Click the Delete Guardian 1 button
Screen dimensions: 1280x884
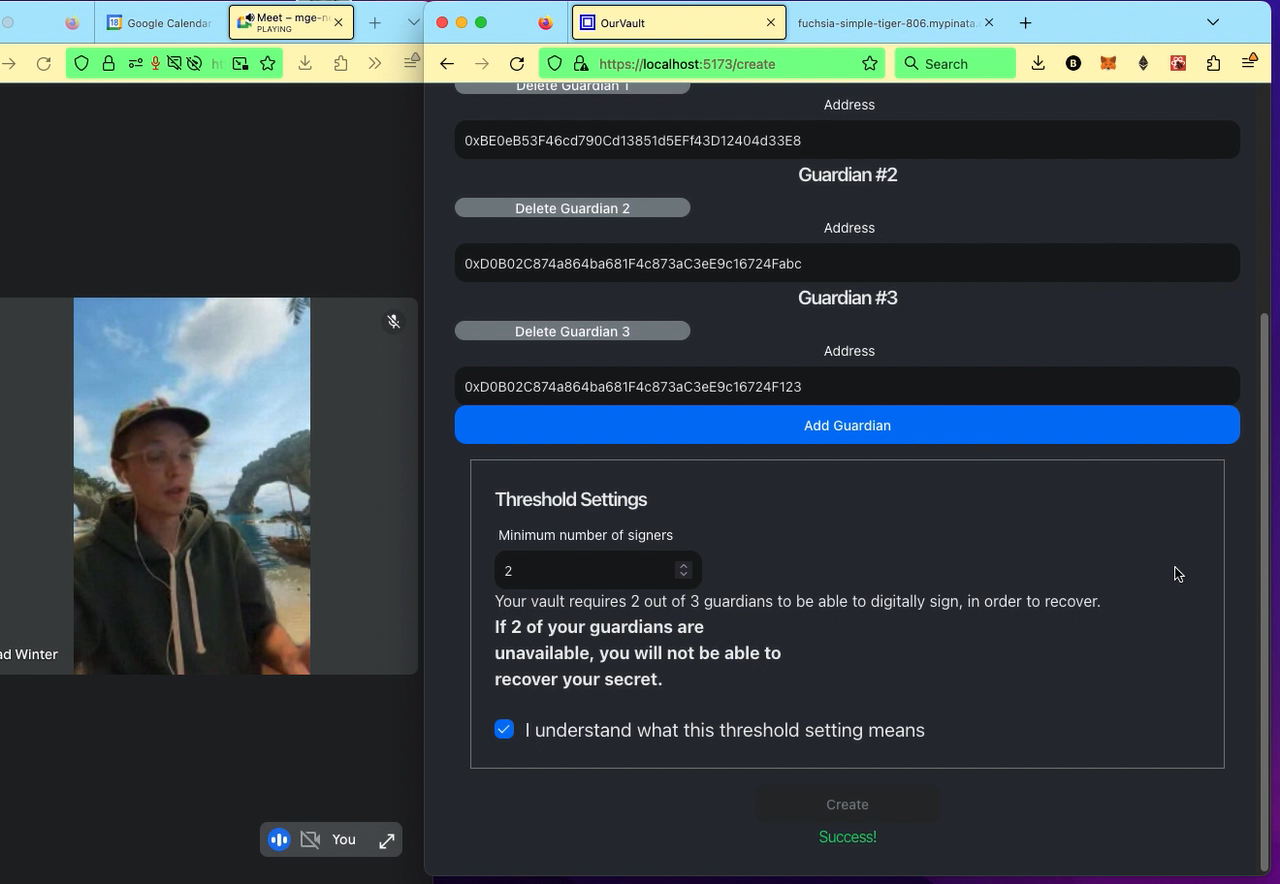coord(572,87)
